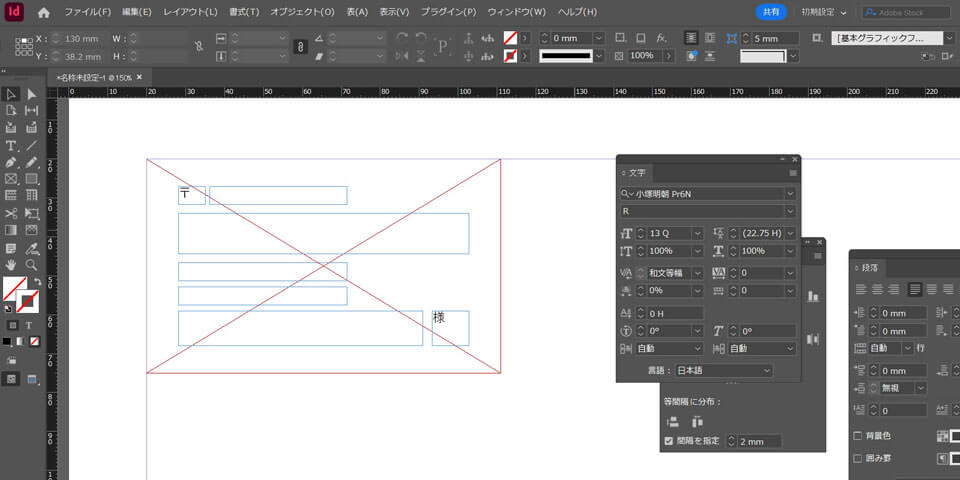Select the Type tool in the toolbox
This screenshot has height=480, width=960.
(x=11, y=145)
